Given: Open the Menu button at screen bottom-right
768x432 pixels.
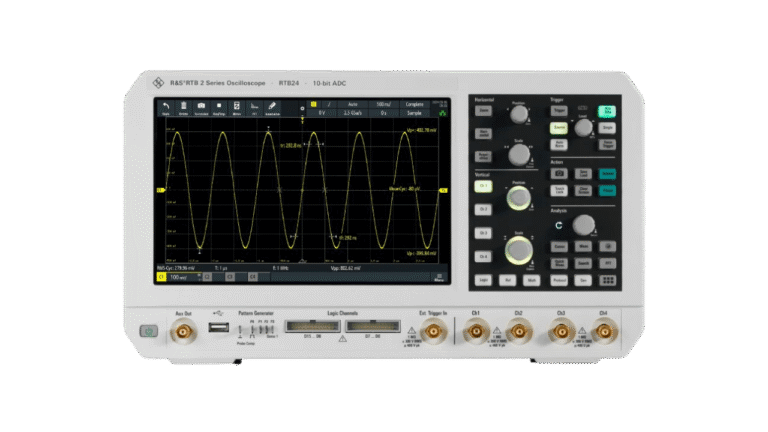Looking at the screenshot, I should (x=438, y=279).
